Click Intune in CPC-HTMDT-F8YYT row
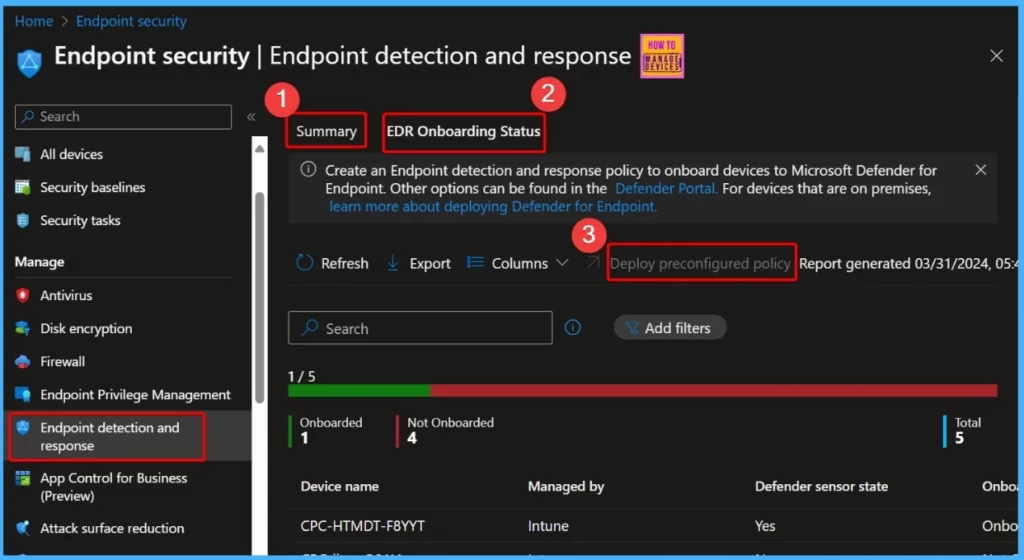Viewport: 1024px width, 560px height. pyautogui.click(x=548, y=526)
